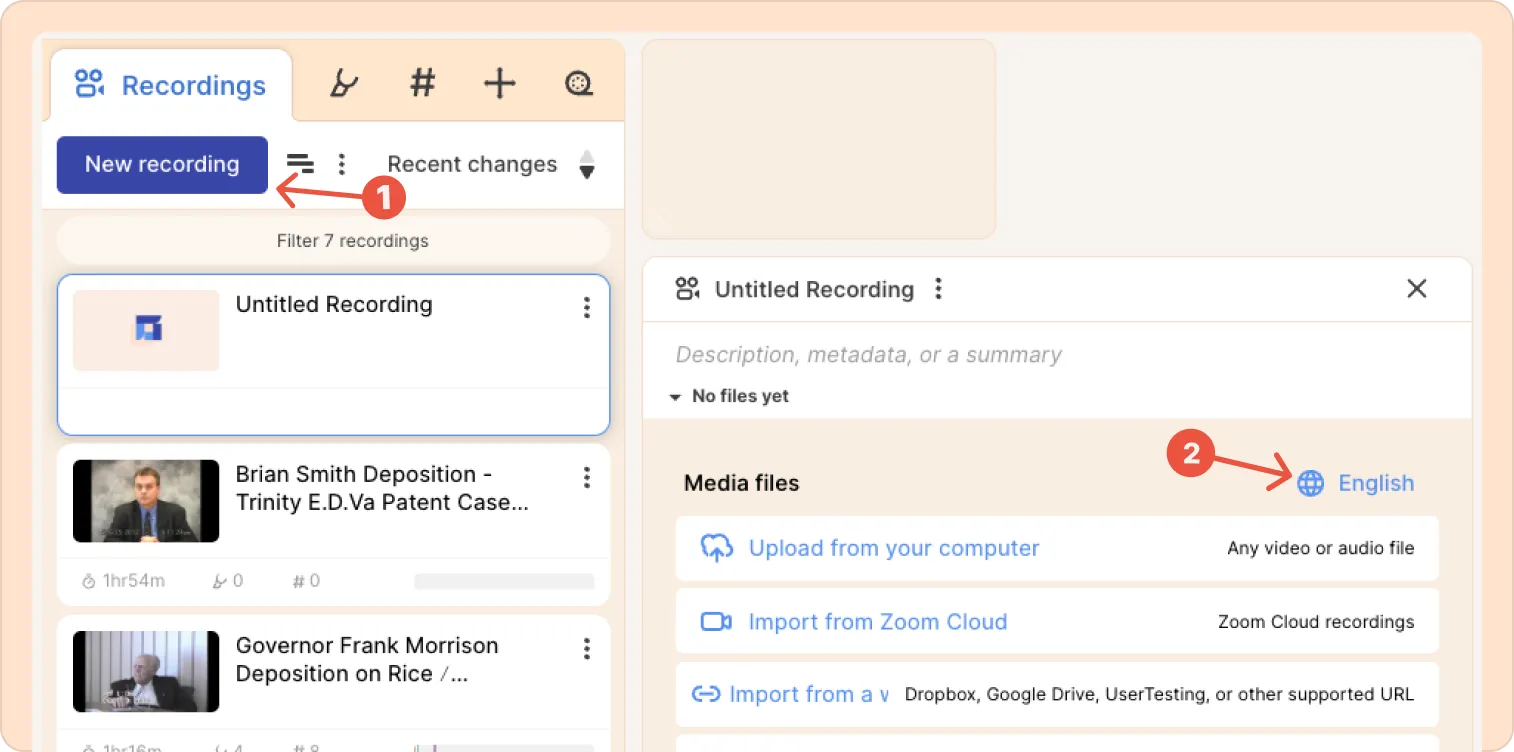1514x752 pixels.
Task: Open the Brian Smith Deposition options menu
Action: tap(587, 478)
